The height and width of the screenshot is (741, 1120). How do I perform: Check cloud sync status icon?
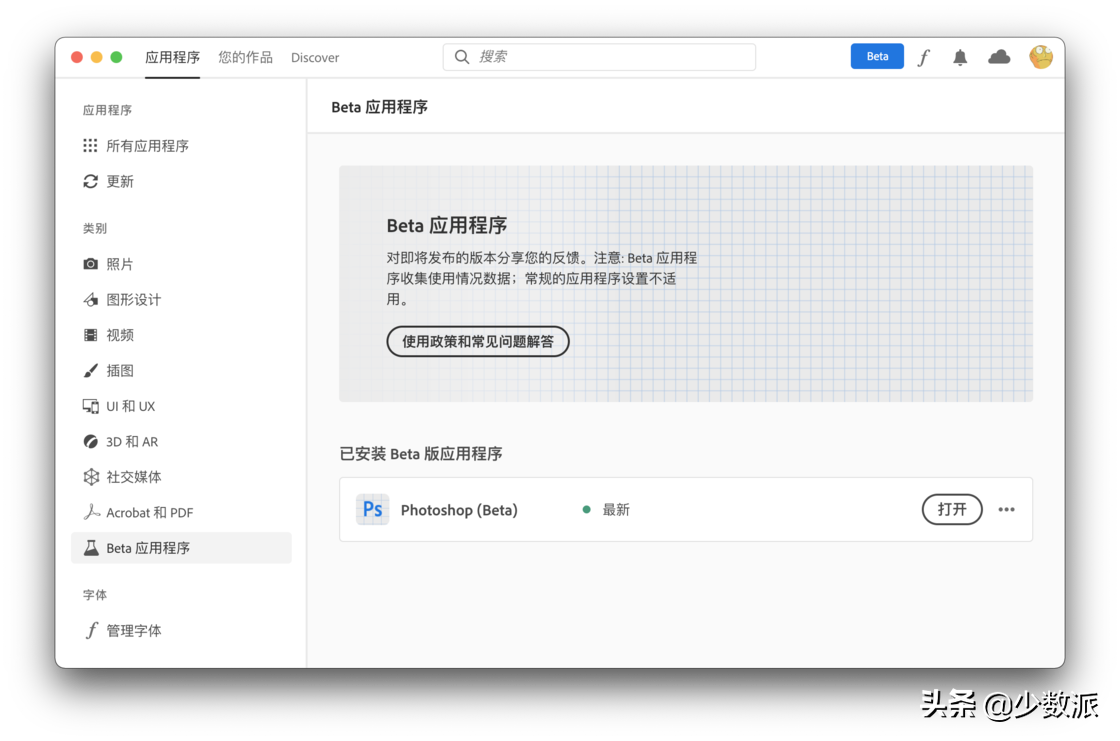point(999,57)
